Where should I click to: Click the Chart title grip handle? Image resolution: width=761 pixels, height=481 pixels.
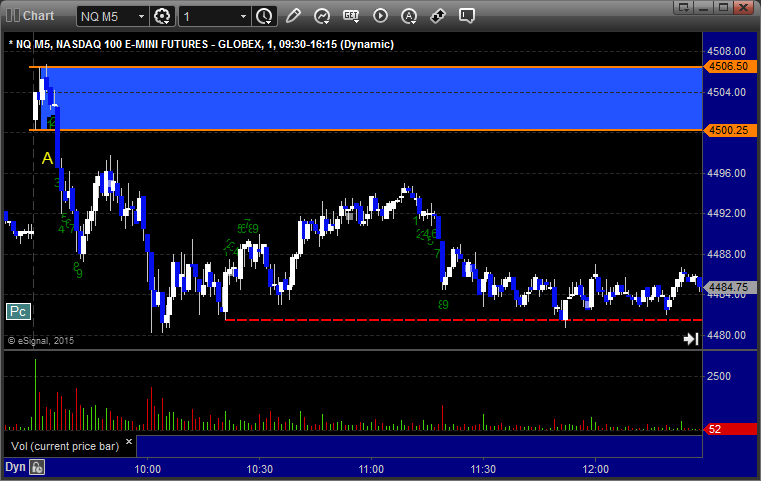point(12,16)
